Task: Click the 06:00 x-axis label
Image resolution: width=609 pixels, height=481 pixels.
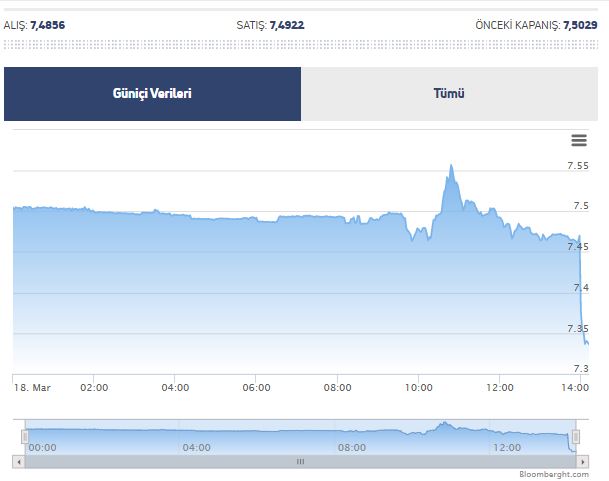Action: pyautogui.click(x=256, y=387)
